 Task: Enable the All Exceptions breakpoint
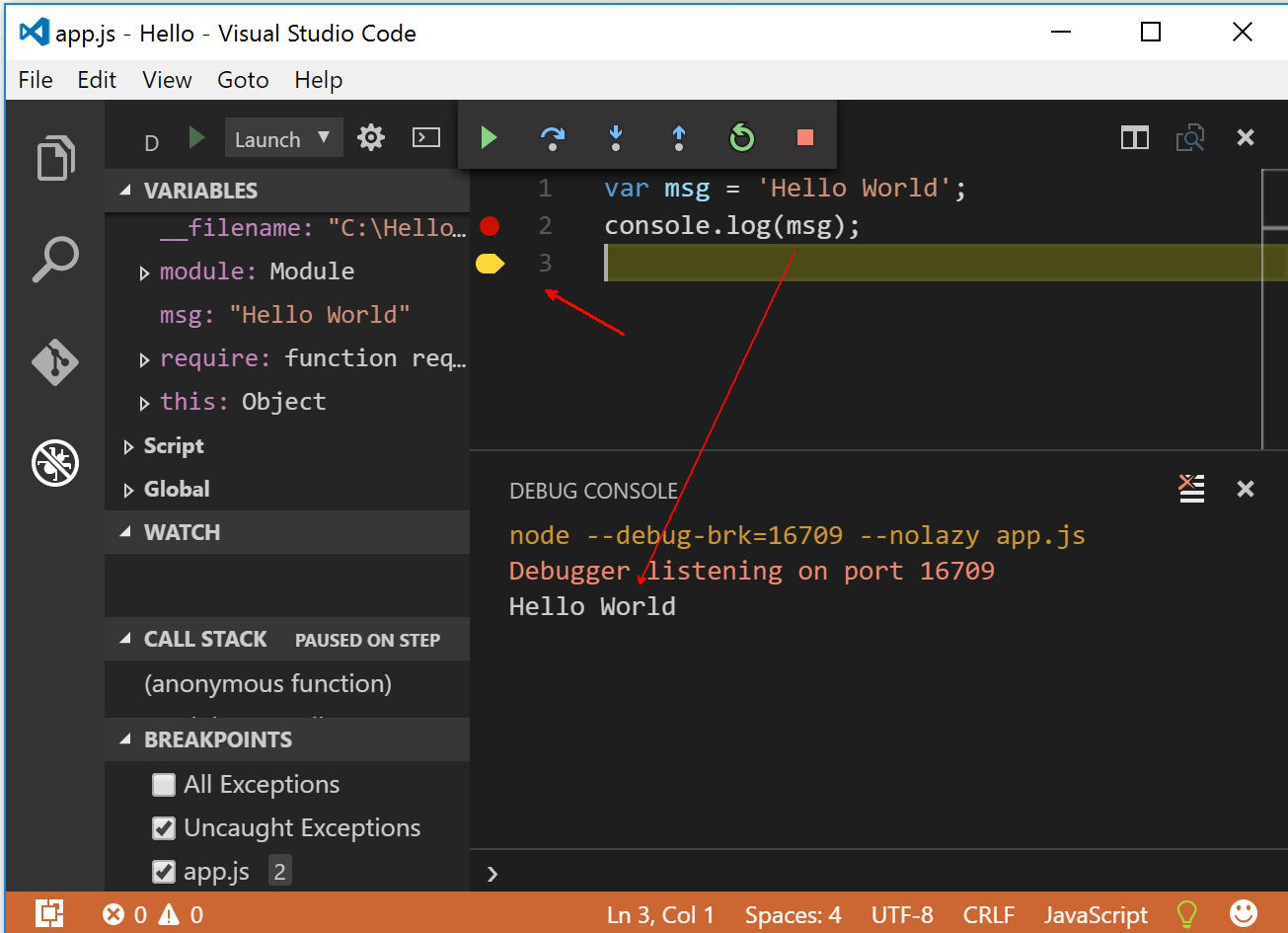[x=164, y=784]
